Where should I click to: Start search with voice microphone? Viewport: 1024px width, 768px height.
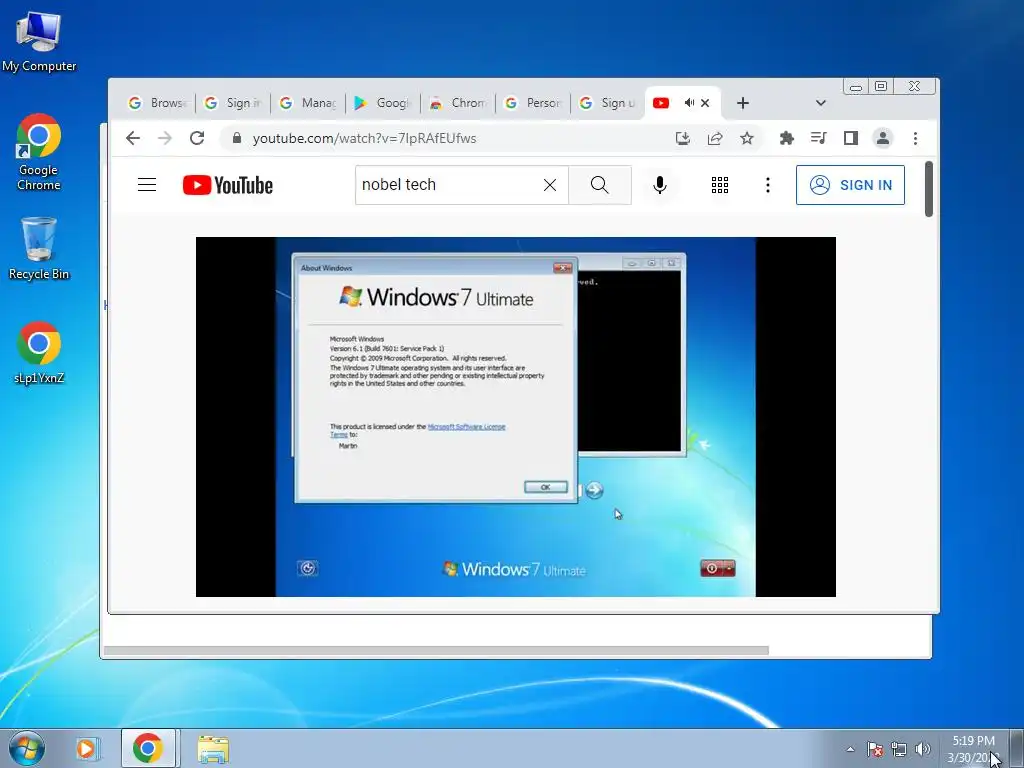tap(660, 185)
